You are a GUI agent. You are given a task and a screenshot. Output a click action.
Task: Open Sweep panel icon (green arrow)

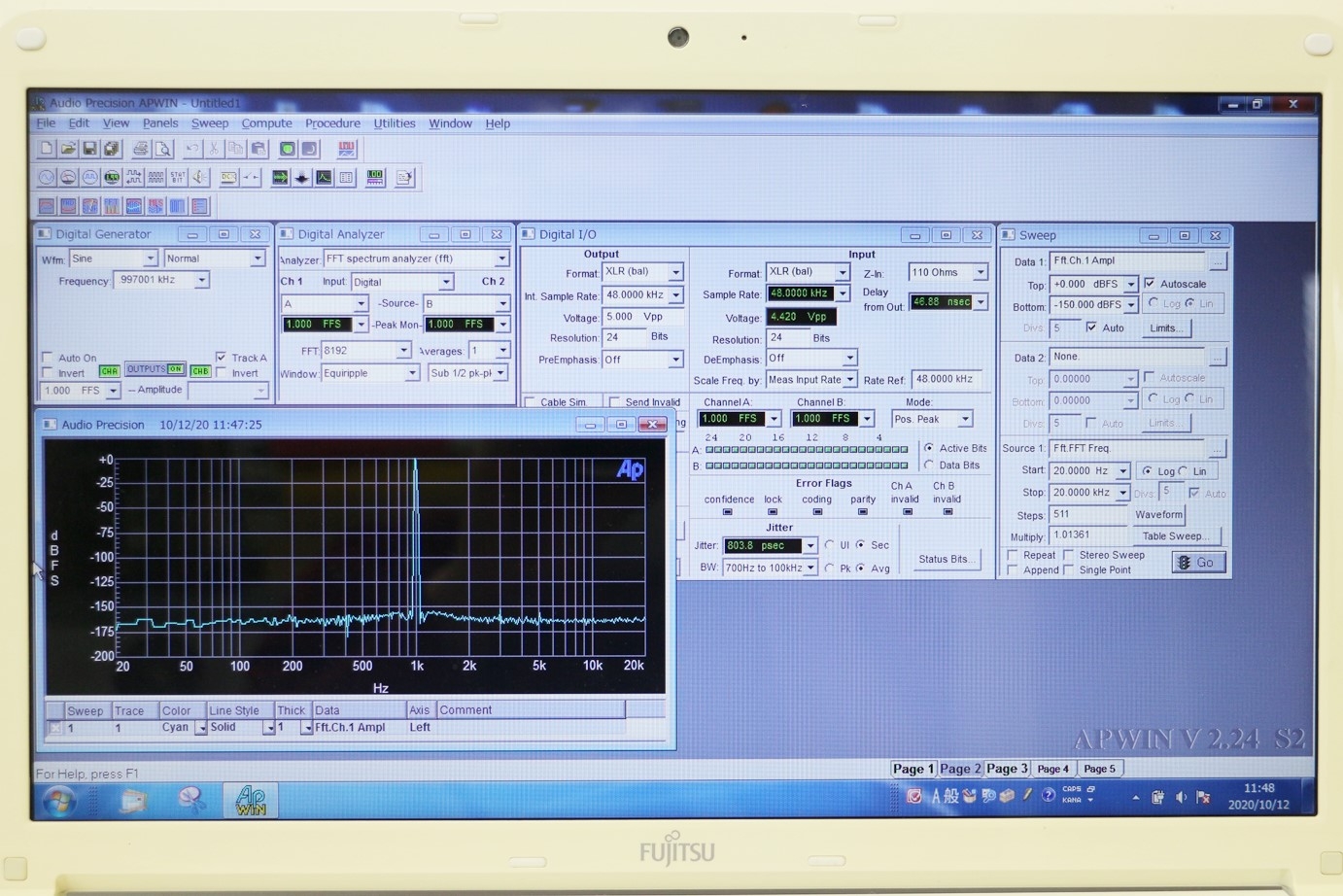280,178
